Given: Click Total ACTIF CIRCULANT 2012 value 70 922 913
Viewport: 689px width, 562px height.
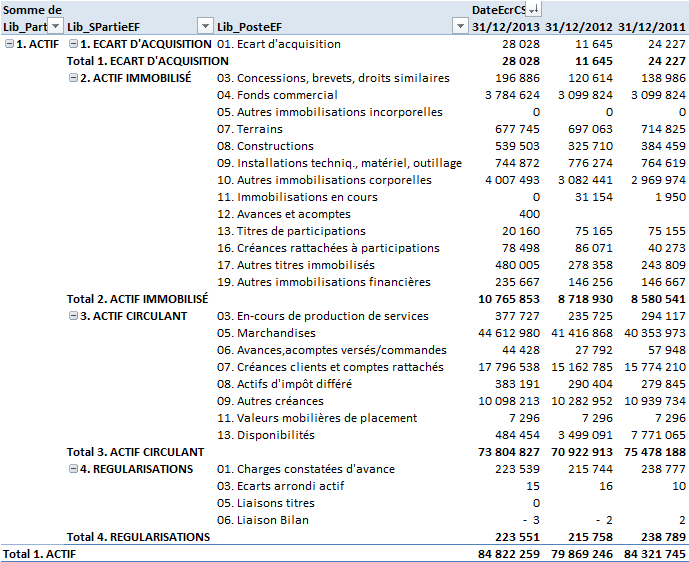Looking at the screenshot, I should click(x=582, y=452).
